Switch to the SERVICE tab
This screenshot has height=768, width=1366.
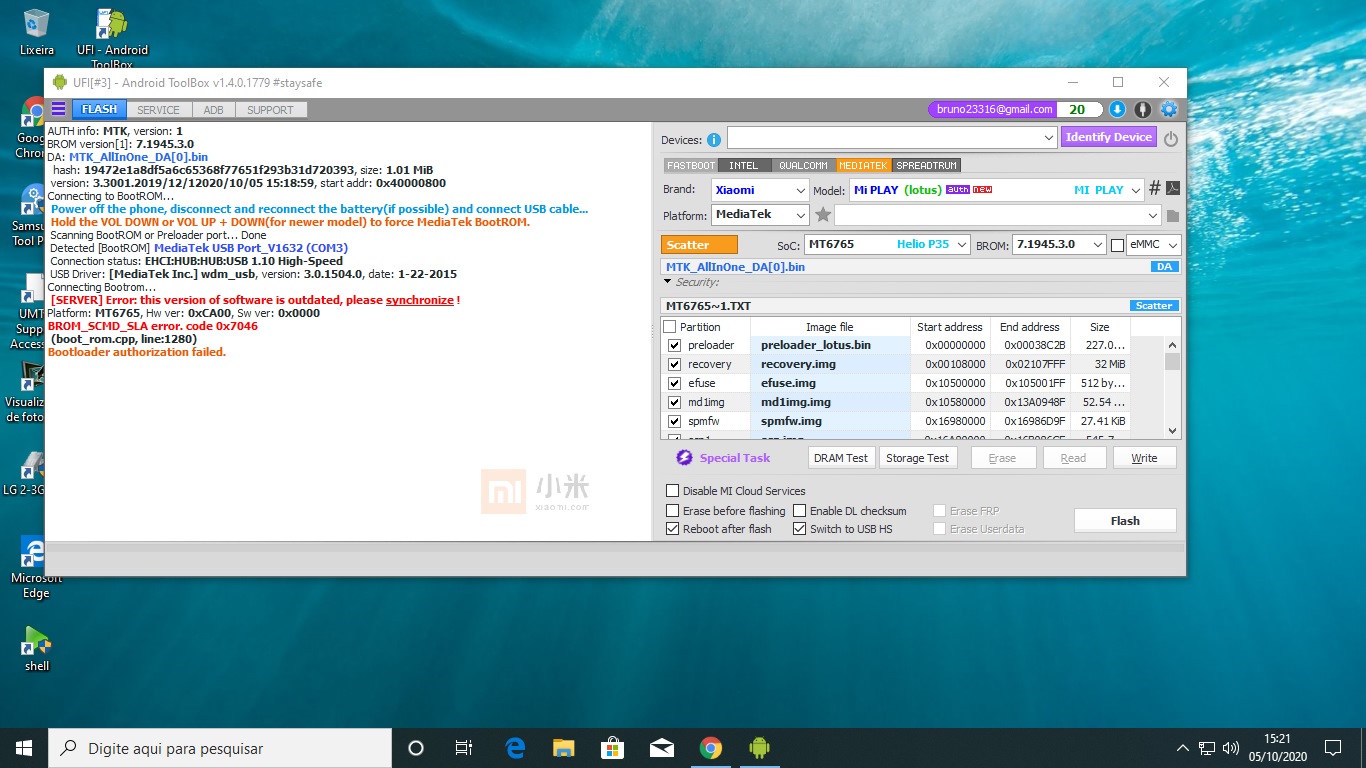[158, 110]
